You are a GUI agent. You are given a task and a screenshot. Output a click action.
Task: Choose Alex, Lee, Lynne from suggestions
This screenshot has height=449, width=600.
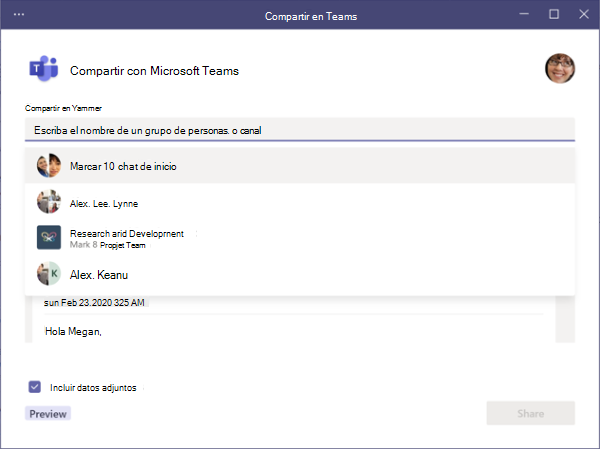point(300,202)
